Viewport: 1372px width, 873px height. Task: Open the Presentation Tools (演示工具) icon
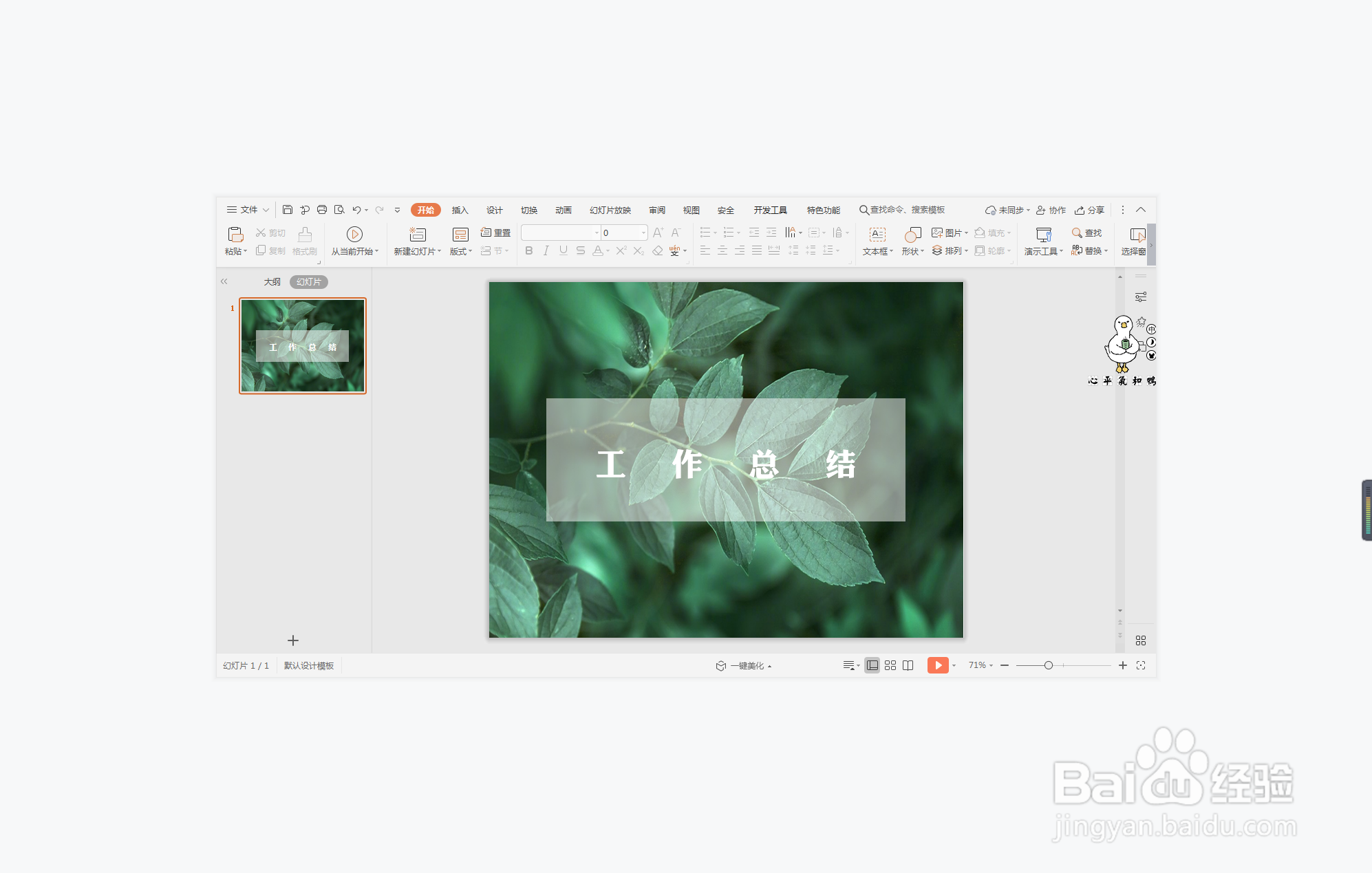click(x=1044, y=235)
